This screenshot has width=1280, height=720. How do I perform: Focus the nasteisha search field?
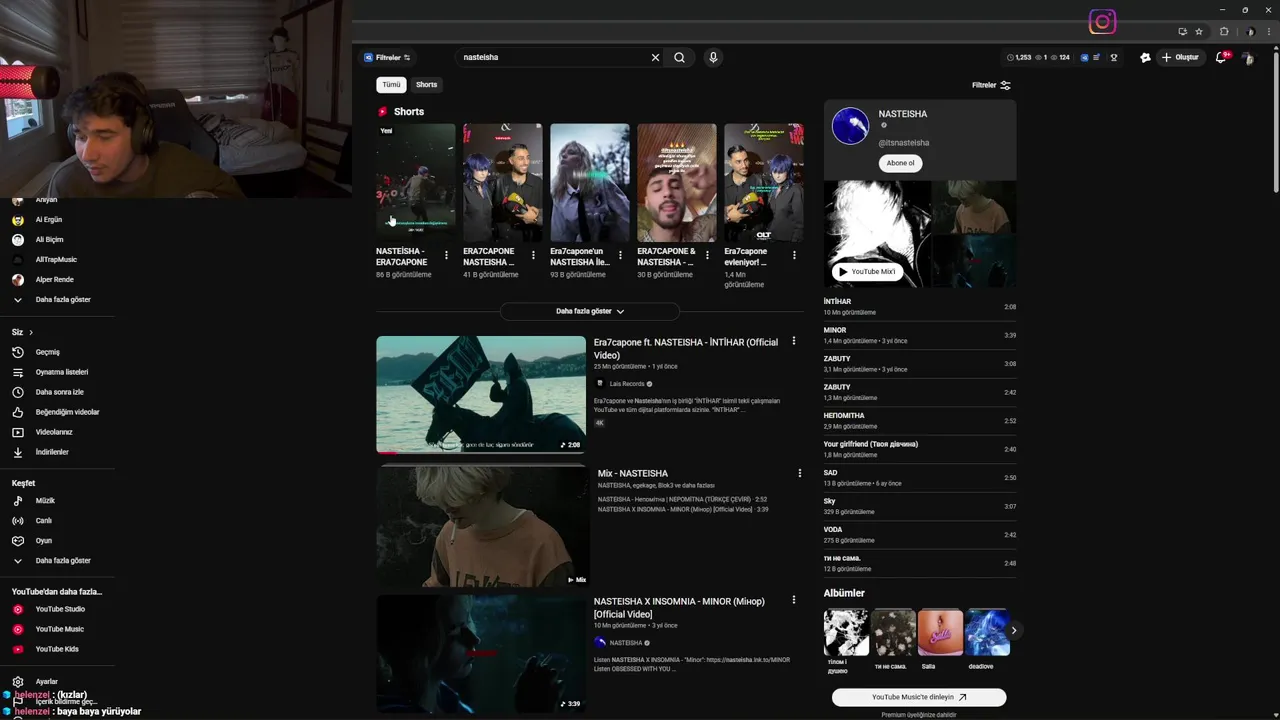coord(553,57)
